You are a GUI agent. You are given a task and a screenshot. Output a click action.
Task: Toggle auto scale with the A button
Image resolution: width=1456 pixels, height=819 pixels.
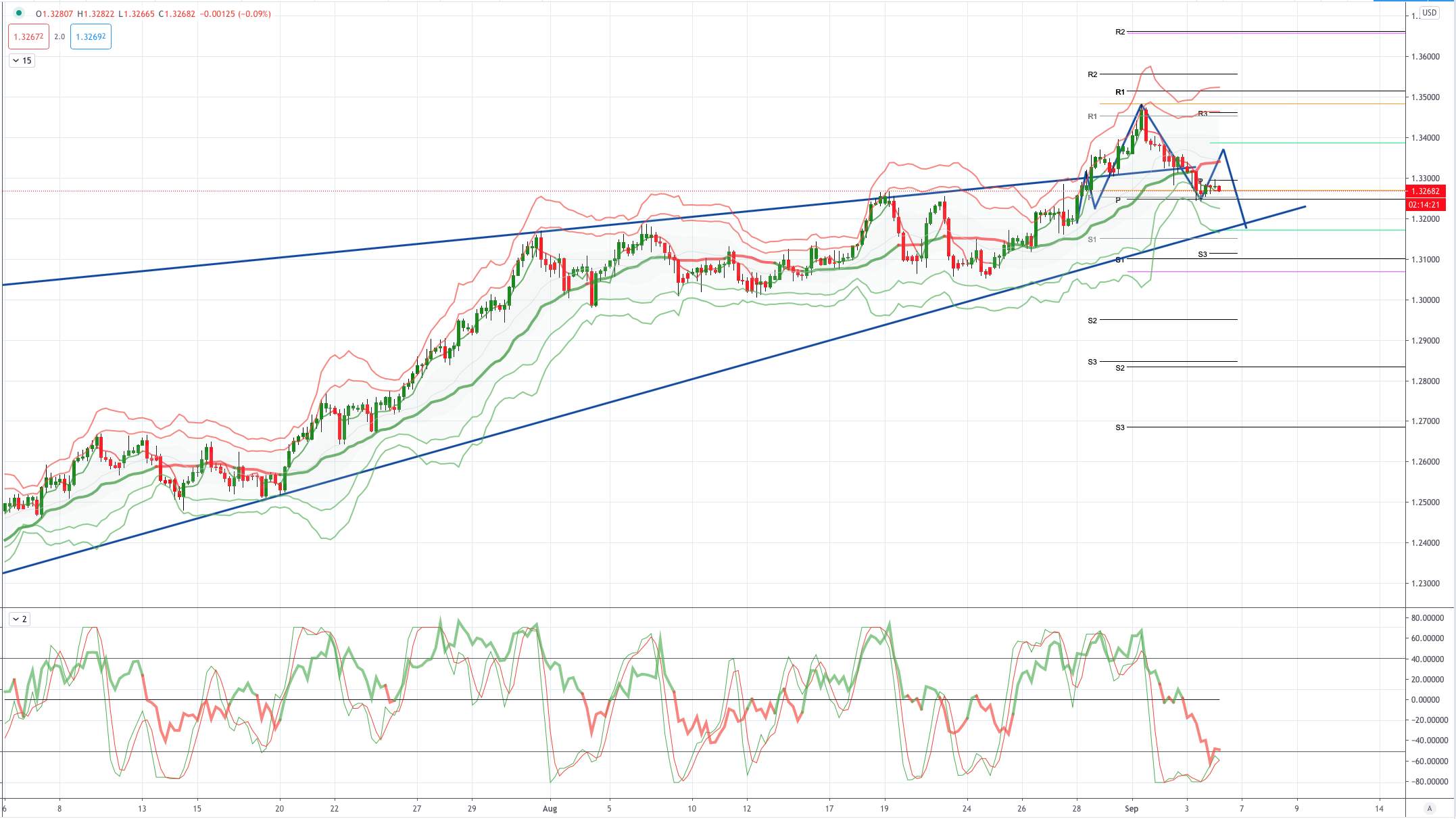1429,808
